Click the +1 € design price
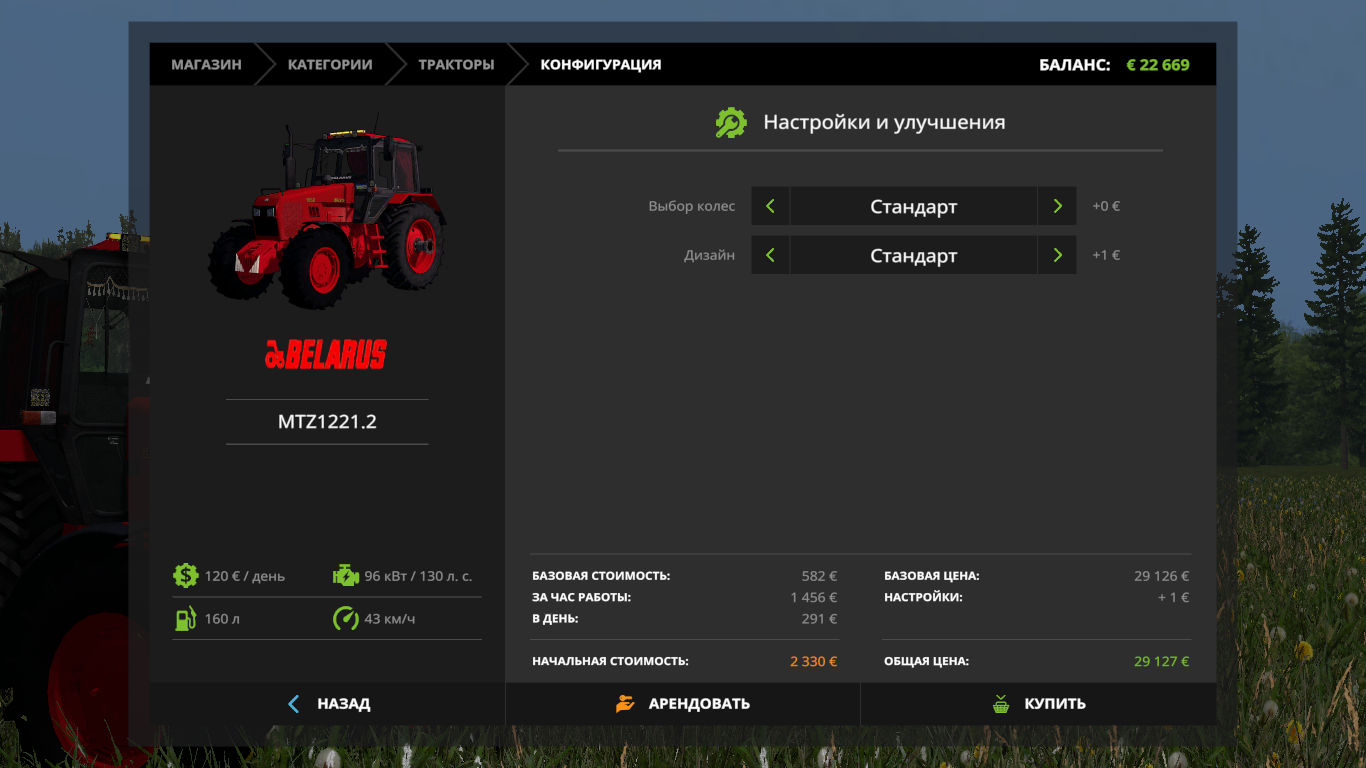 (x=1106, y=255)
